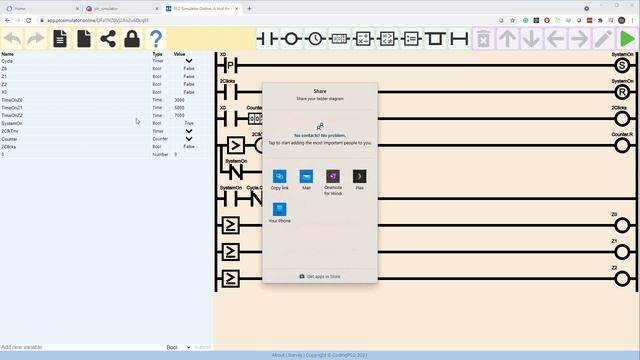The height and width of the screenshot is (360, 640).
Task: Click the TimeOnZ1 value 5000
Action: click(x=179, y=108)
